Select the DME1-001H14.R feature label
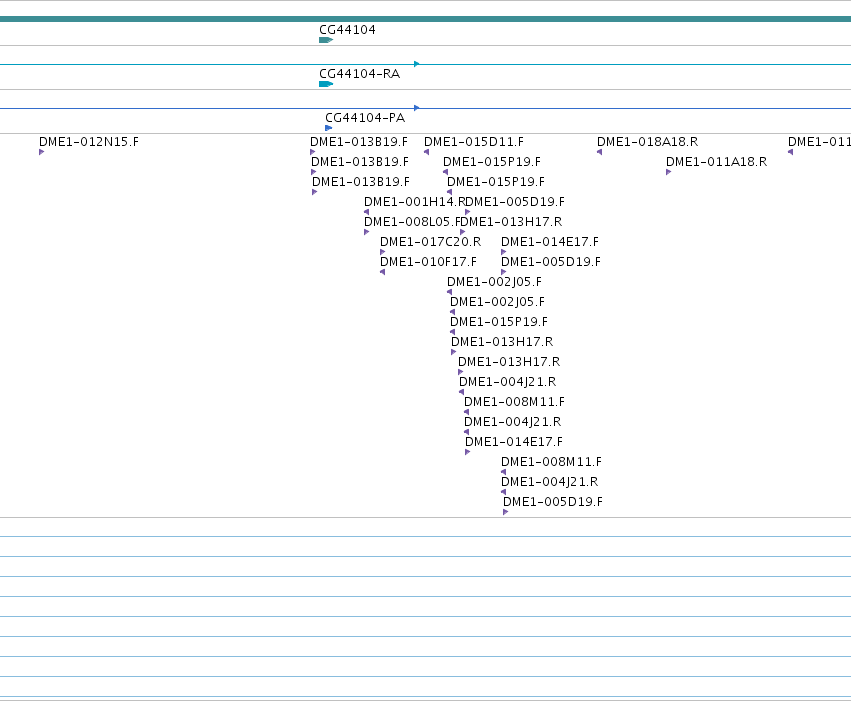 [415, 202]
